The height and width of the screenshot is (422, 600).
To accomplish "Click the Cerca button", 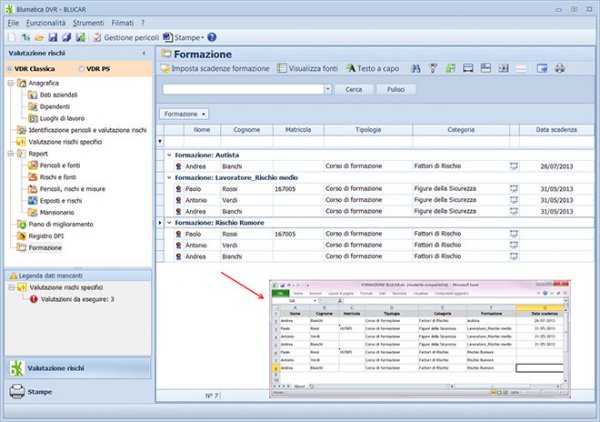I will pos(354,89).
